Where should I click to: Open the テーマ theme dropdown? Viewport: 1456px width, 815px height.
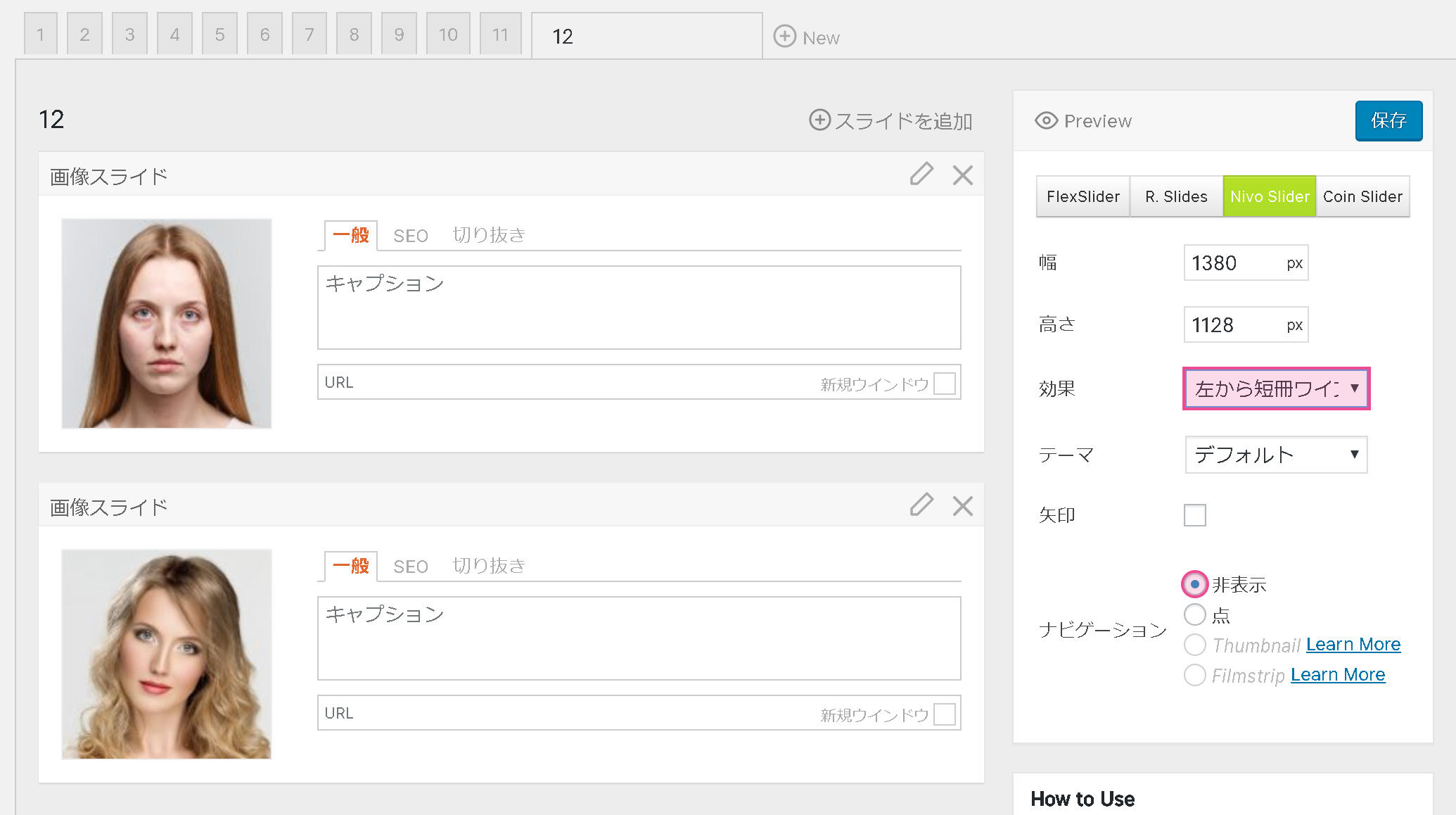(1276, 455)
